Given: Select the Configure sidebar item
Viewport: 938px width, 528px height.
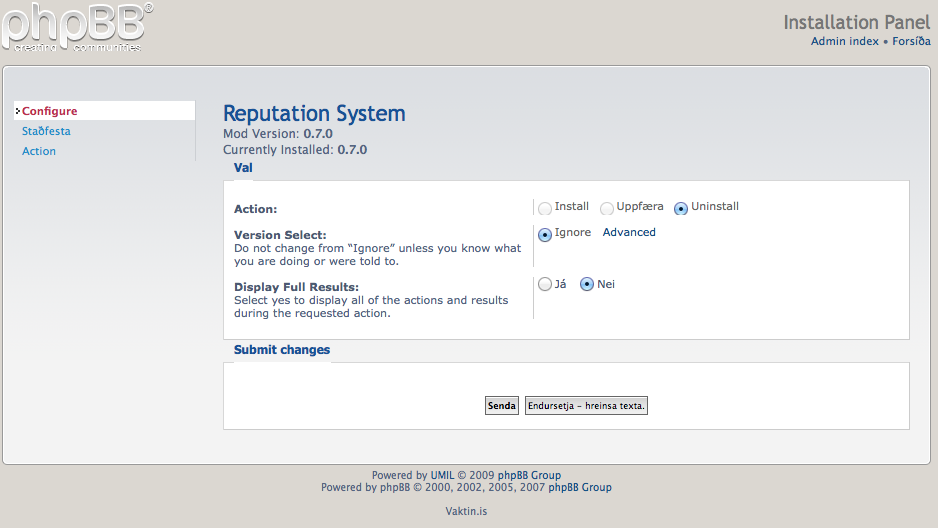Looking at the screenshot, I should [49, 111].
